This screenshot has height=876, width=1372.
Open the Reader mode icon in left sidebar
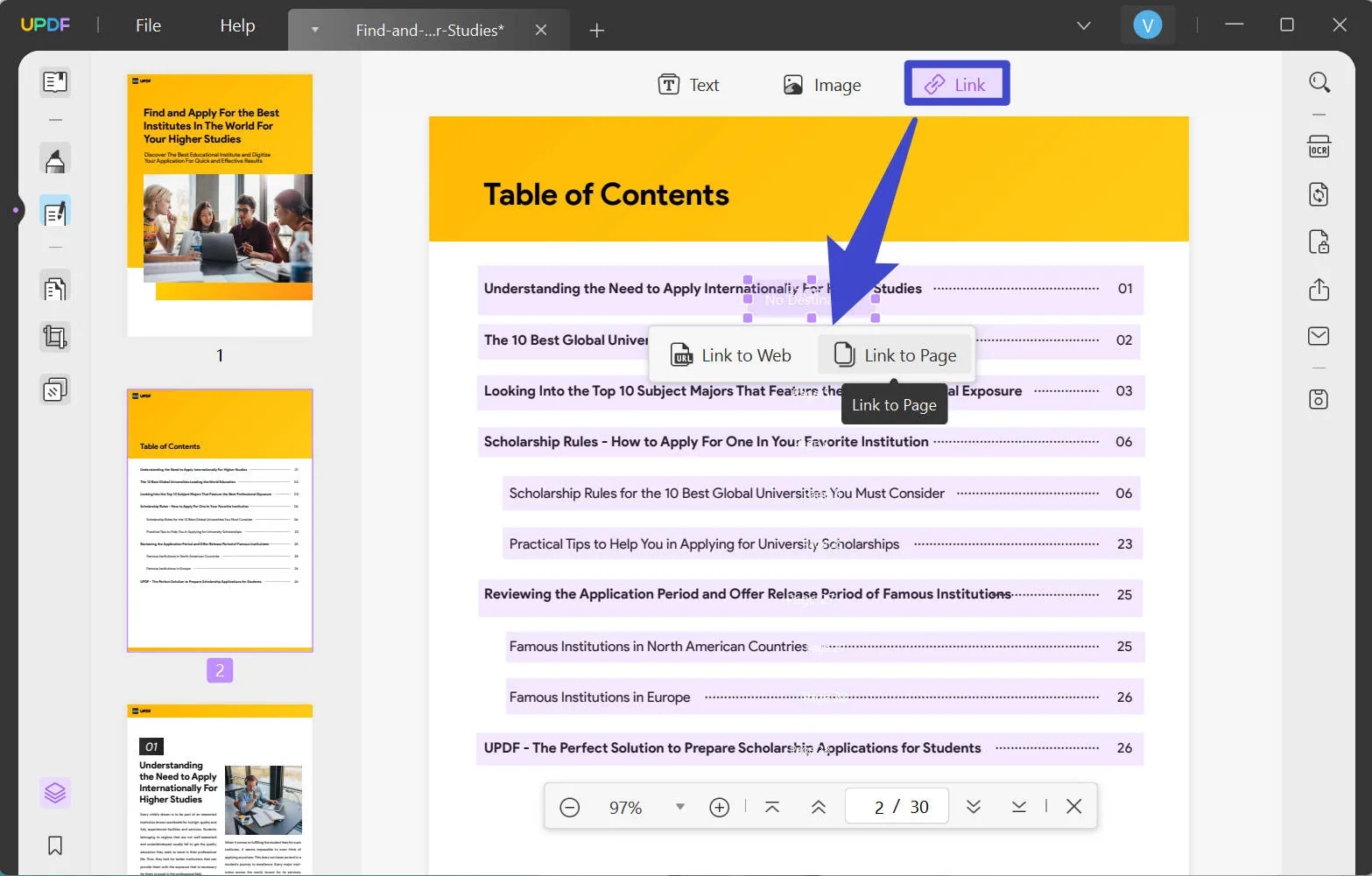[x=55, y=82]
